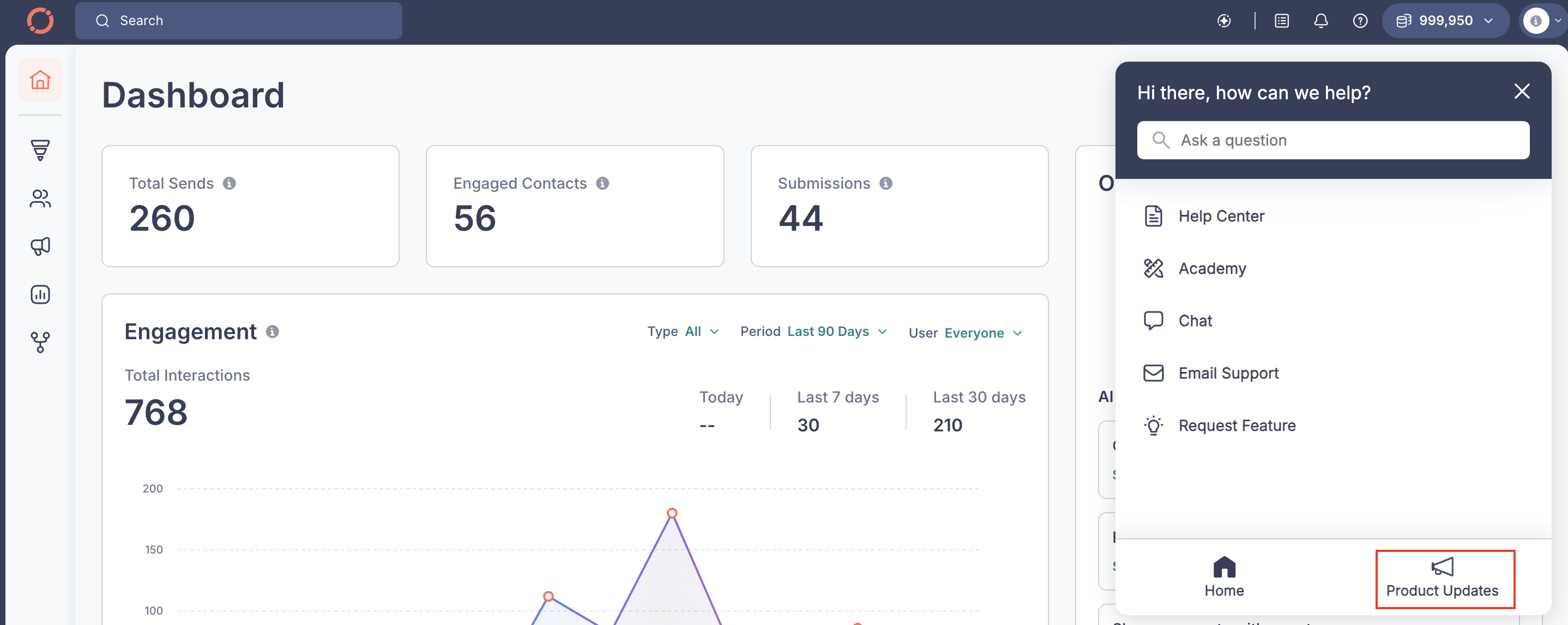Click the coins icon beside 999,950

(1404, 21)
